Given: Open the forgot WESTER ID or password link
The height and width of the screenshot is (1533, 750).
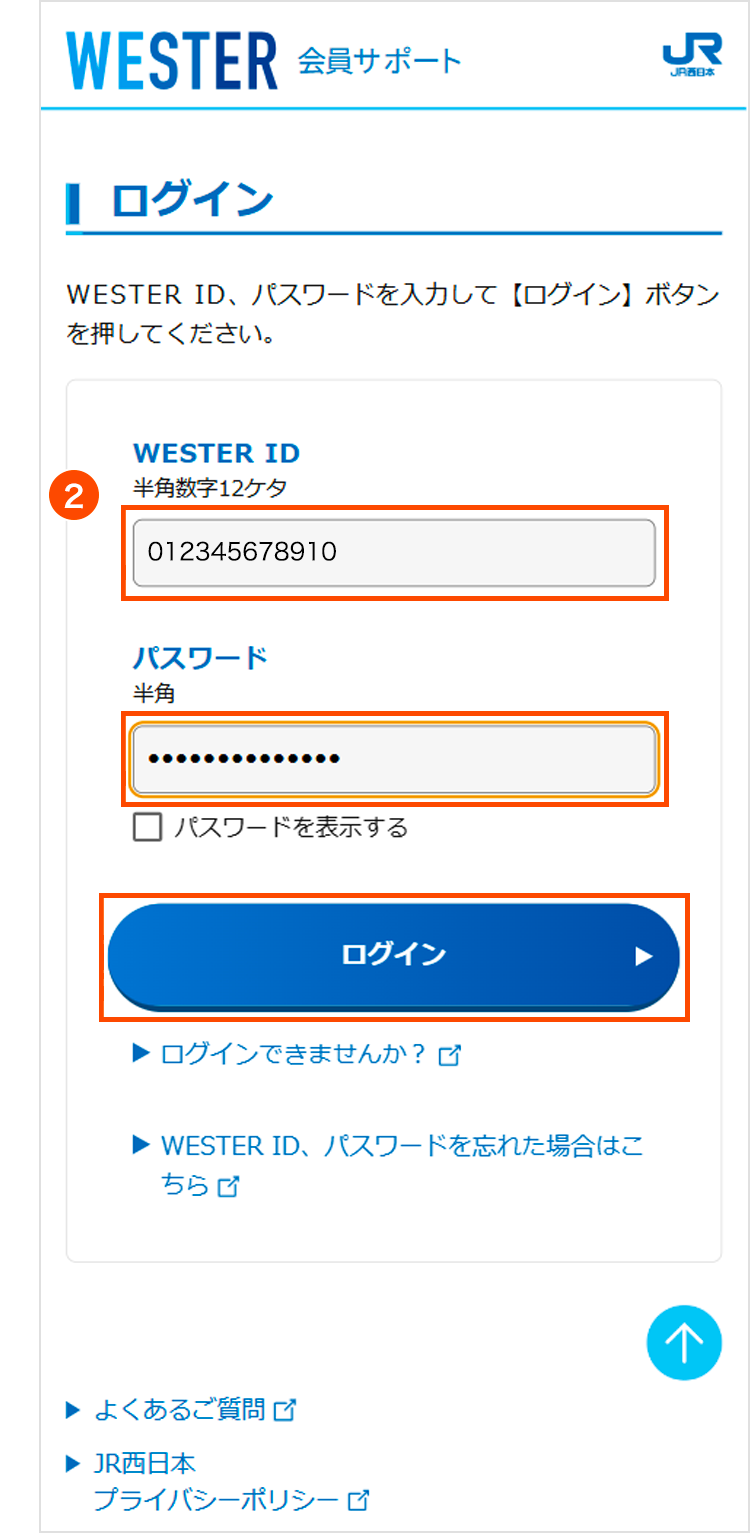Looking at the screenshot, I should [x=400, y=1146].
